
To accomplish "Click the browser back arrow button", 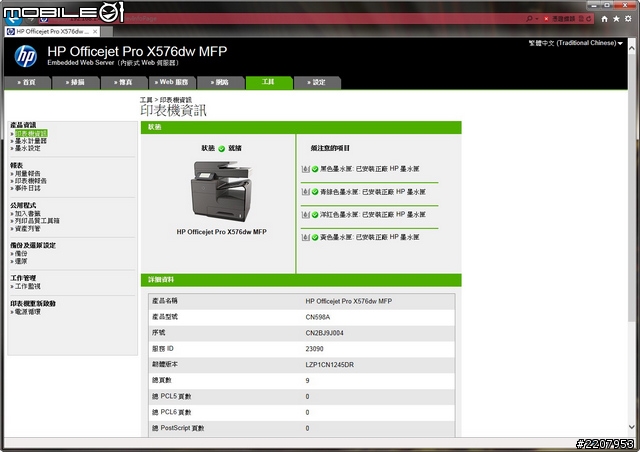I will [x=14, y=17].
